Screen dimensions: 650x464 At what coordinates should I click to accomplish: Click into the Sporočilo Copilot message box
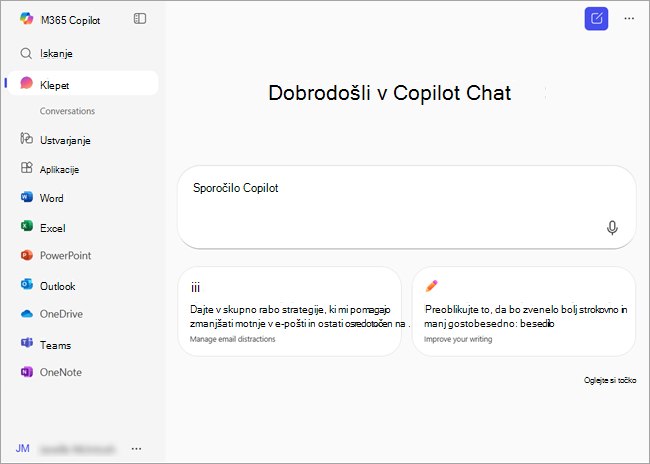click(x=406, y=207)
